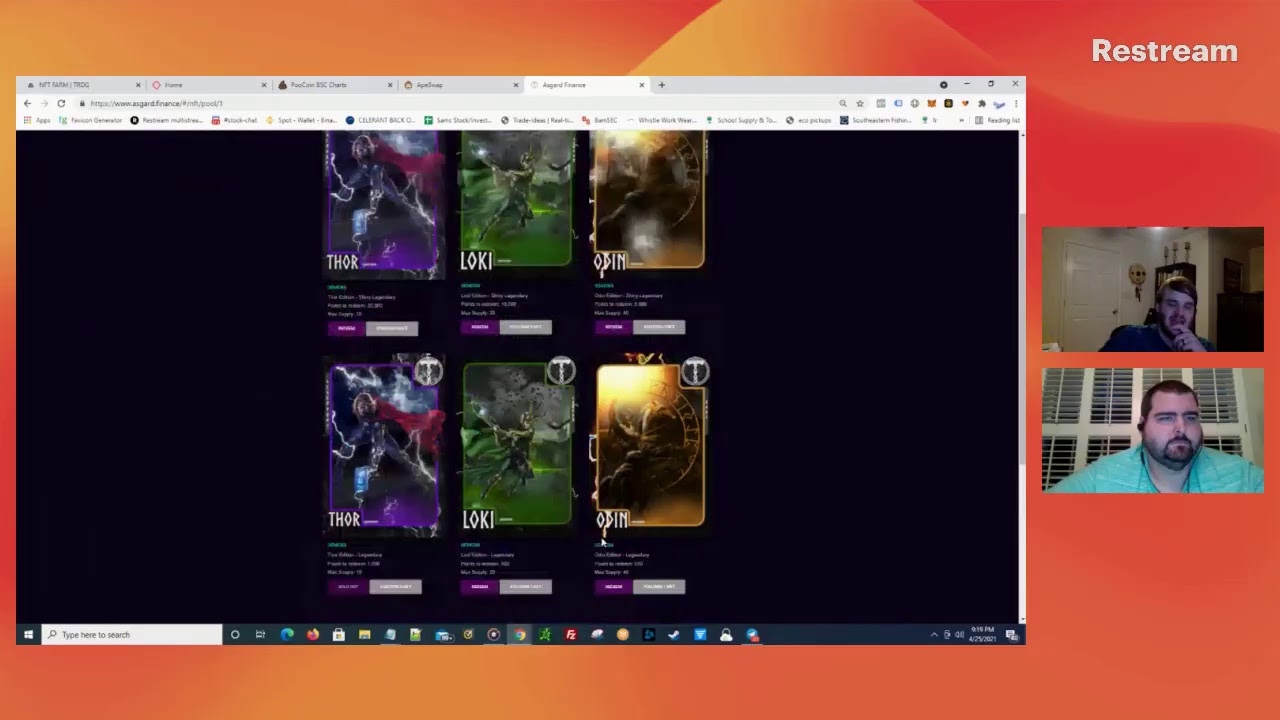Open a new browser tab

pos(661,85)
